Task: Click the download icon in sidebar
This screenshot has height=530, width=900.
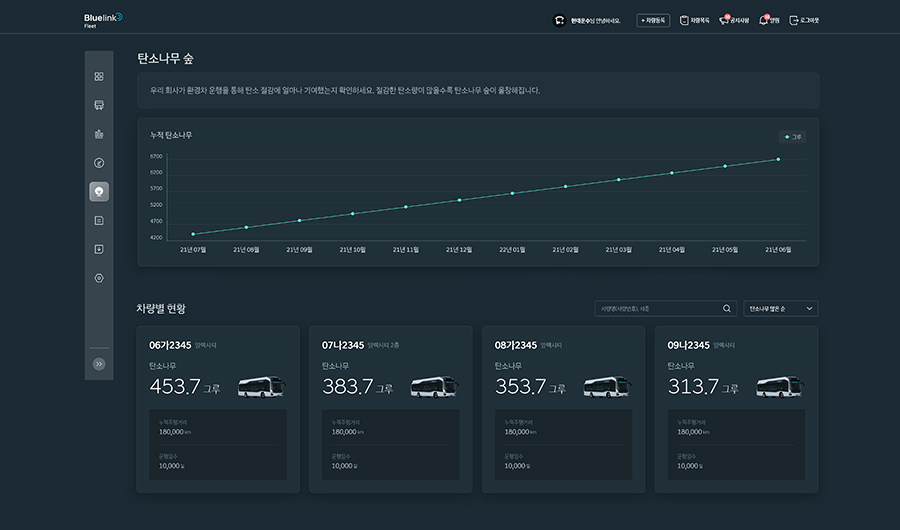Action: [99, 249]
